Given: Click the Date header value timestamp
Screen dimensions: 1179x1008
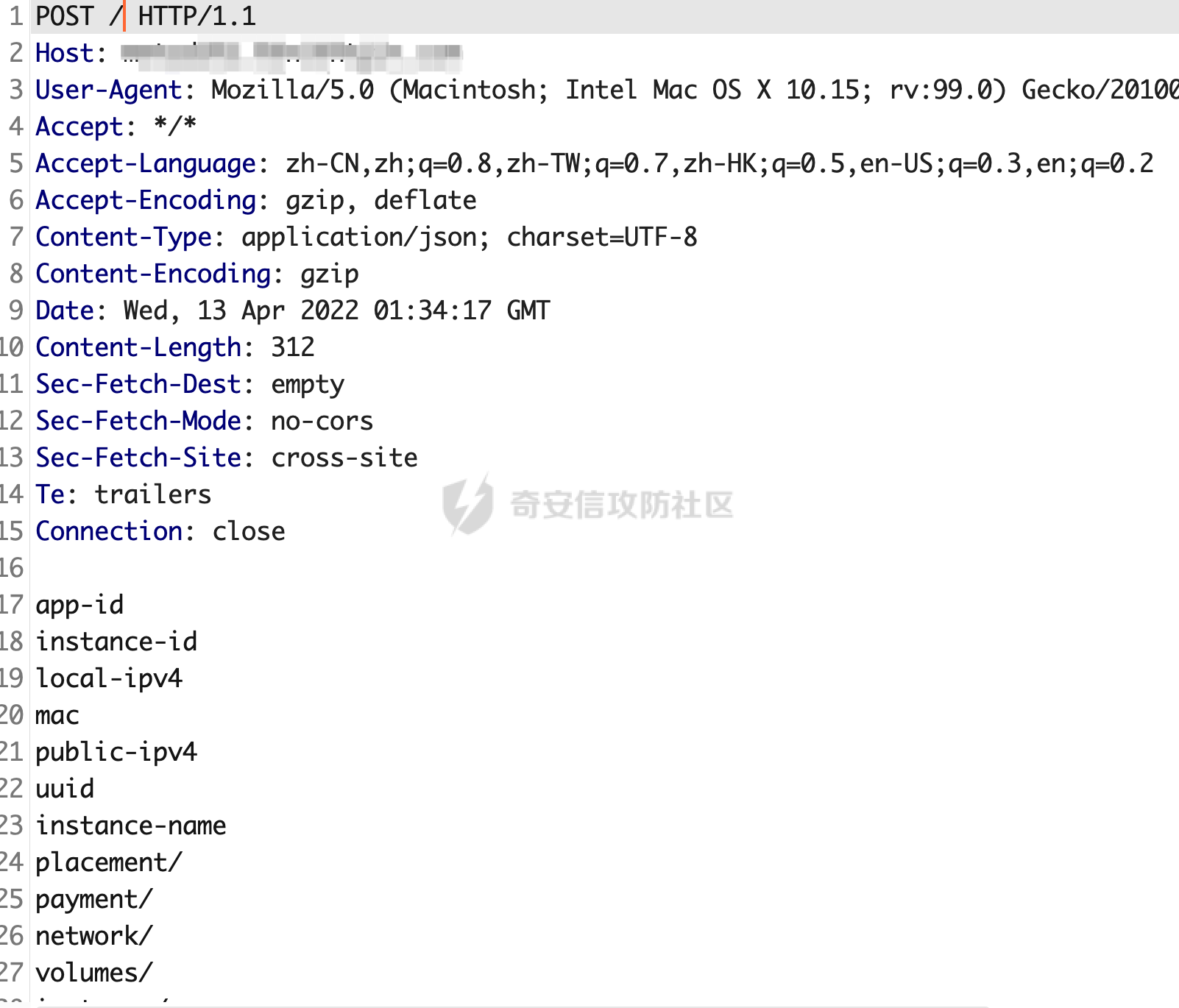Looking at the screenshot, I should point(336,310).
